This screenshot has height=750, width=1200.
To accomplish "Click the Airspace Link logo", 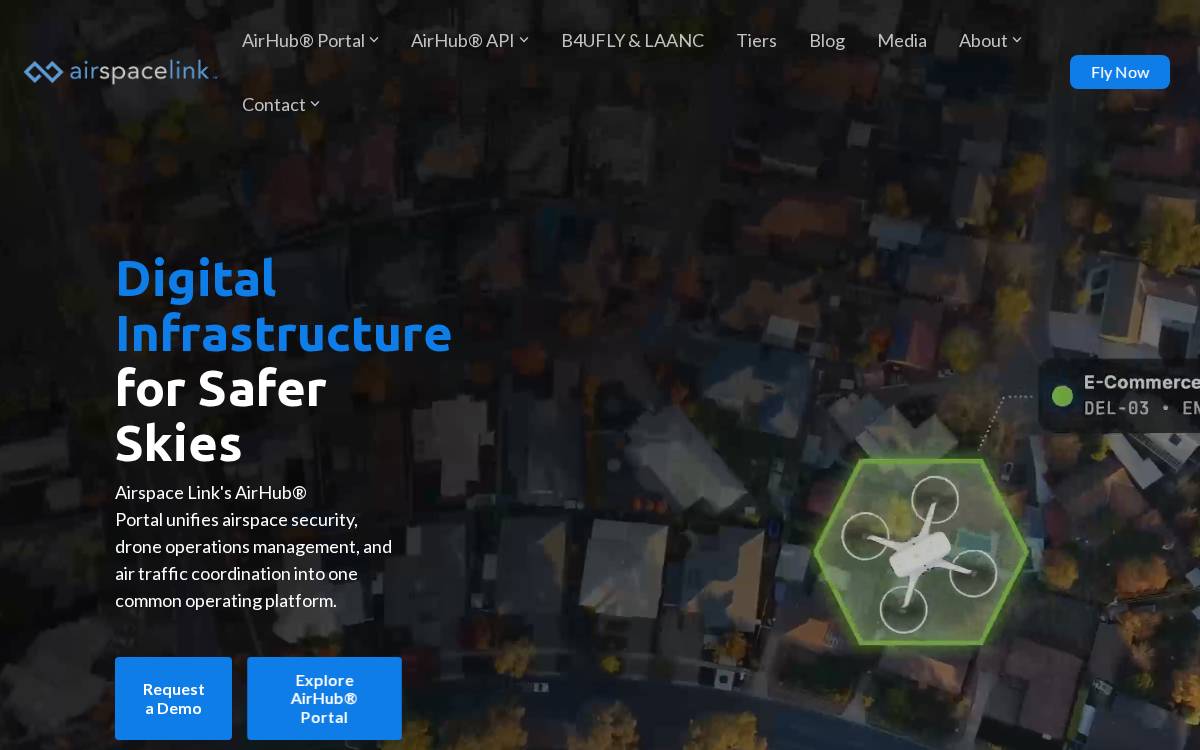I will (x=120, y=72).
